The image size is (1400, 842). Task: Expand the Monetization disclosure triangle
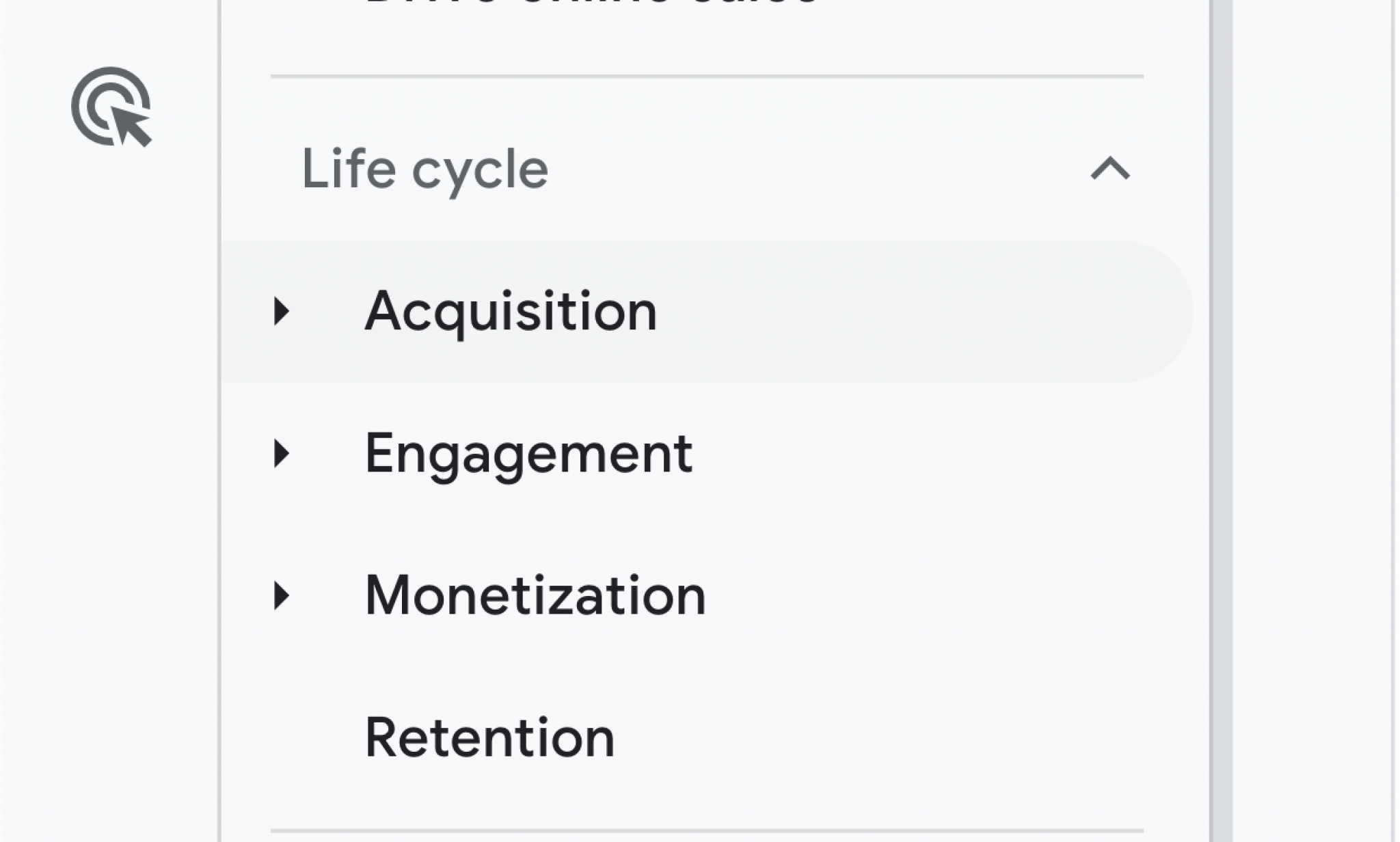click(x=281, y=595)
